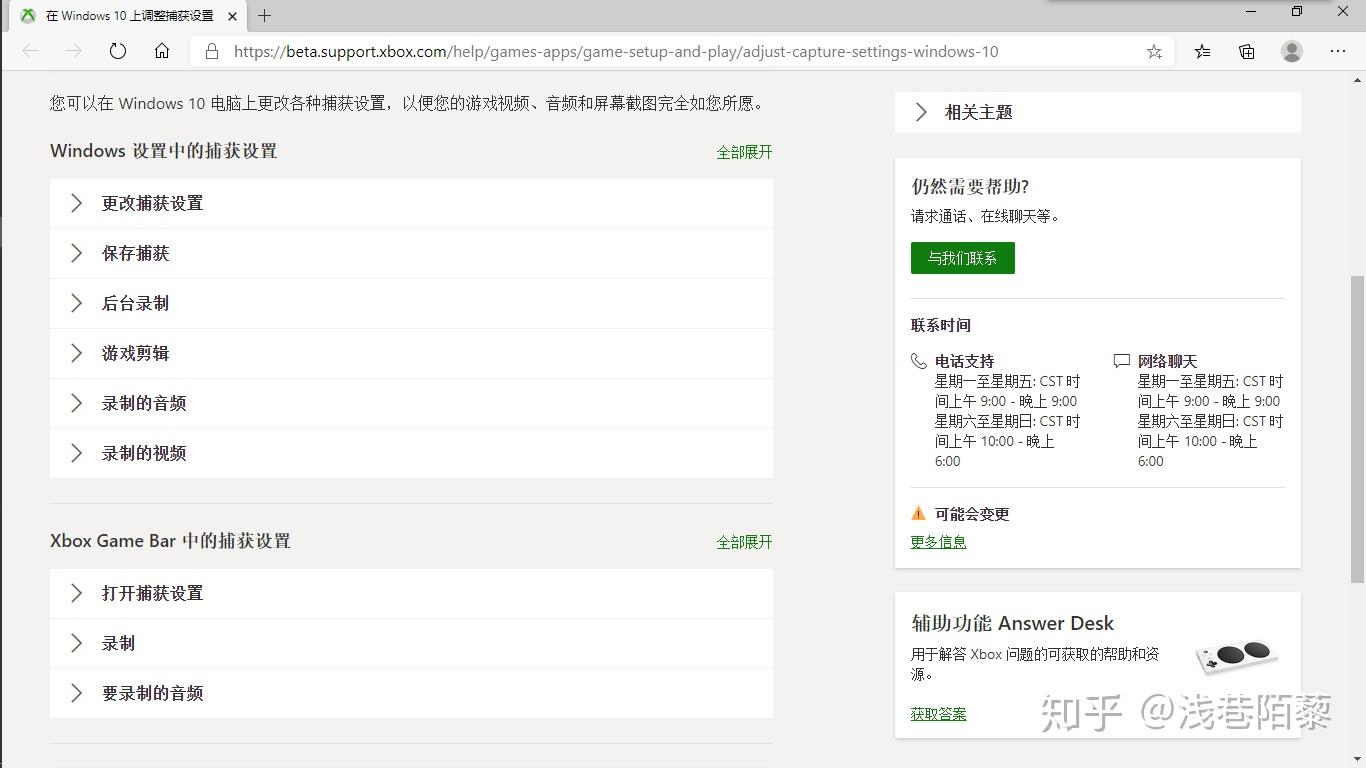Viewport: 1366px width, 768px height.
Task: Click the site lock icon in address bar
Action: pyautogui.click(x=211, y=51)
